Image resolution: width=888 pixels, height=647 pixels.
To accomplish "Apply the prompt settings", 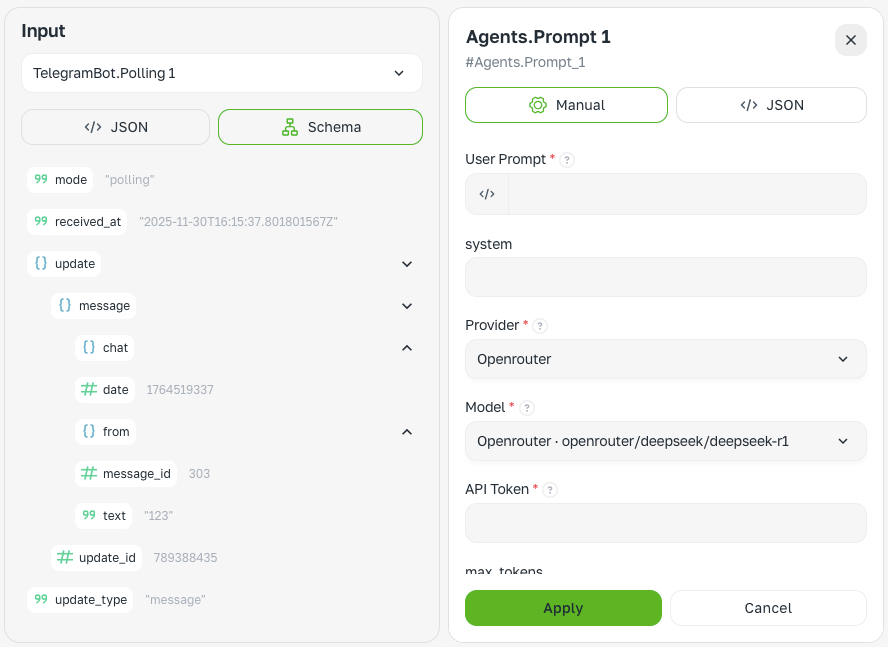I will [x=563, y=608].
